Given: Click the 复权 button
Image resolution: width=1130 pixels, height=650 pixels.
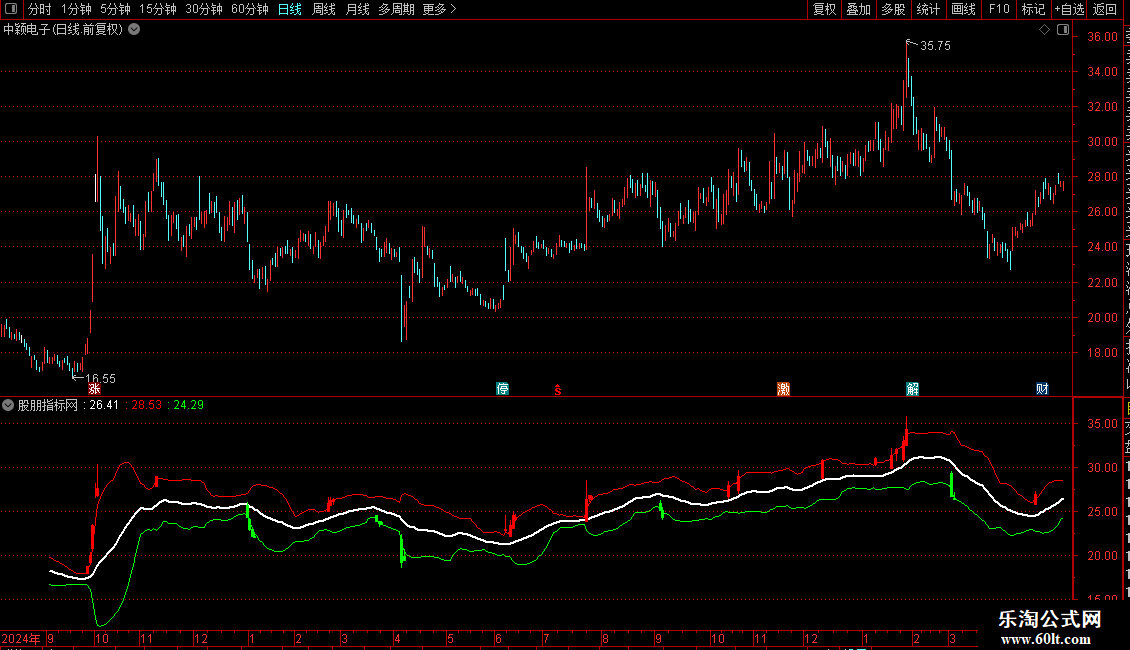Looking at the screenshot, I should (824, 9).
